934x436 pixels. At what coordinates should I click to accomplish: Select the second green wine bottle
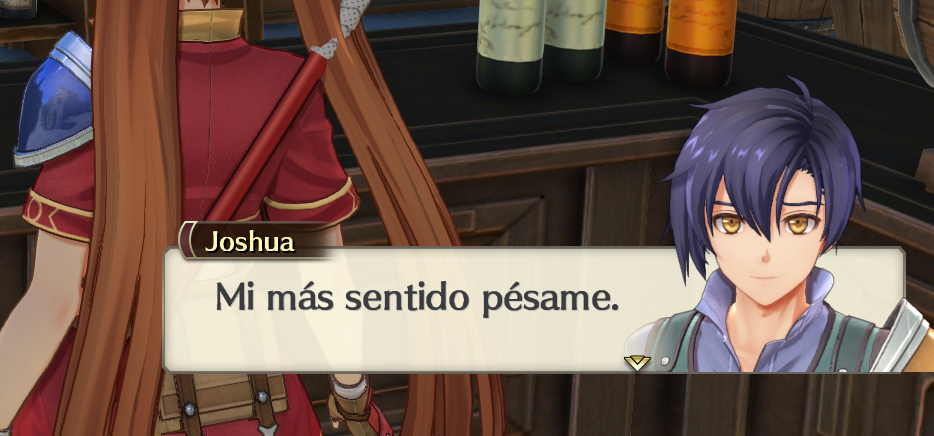575,39
